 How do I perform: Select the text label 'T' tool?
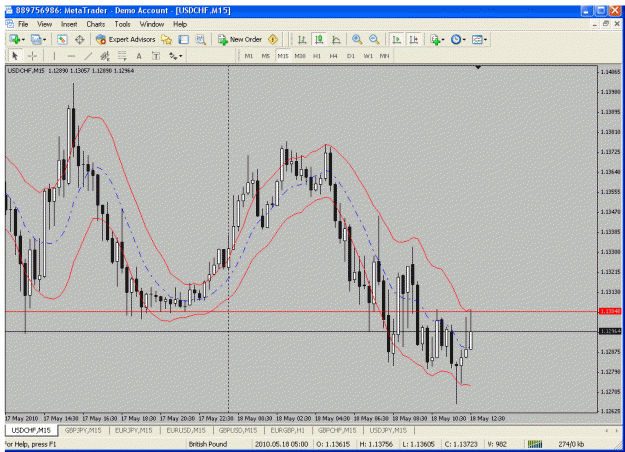[x=156, y=56]
